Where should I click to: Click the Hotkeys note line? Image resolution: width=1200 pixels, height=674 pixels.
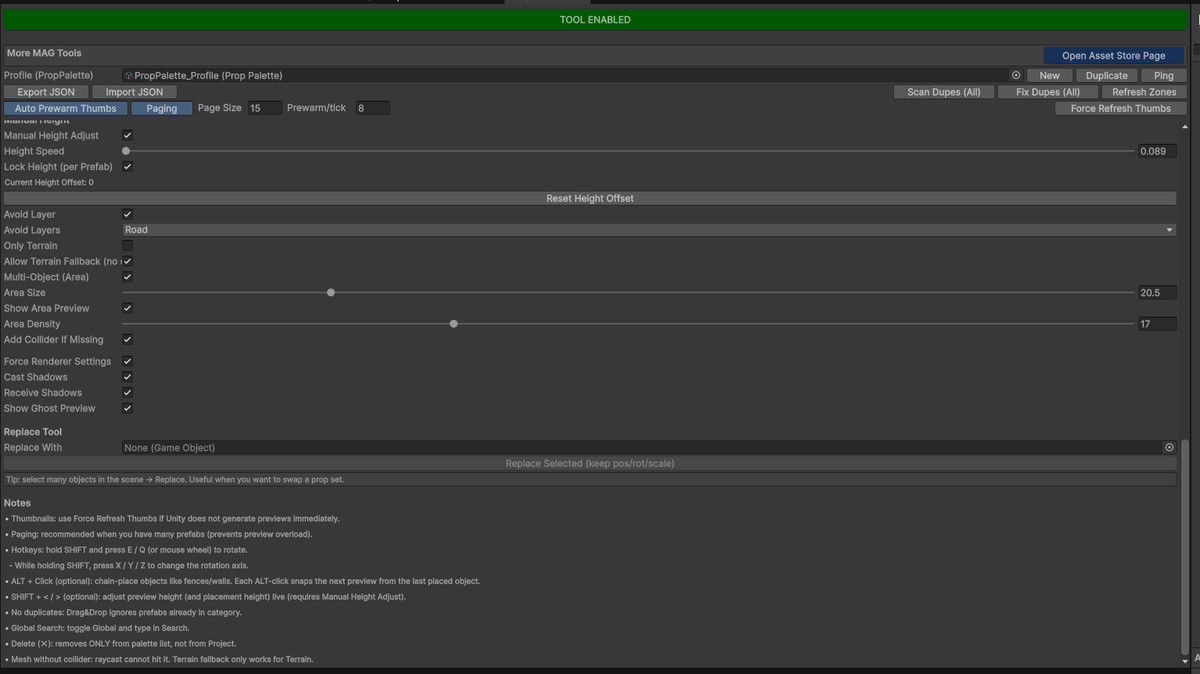tap(125, 550)
